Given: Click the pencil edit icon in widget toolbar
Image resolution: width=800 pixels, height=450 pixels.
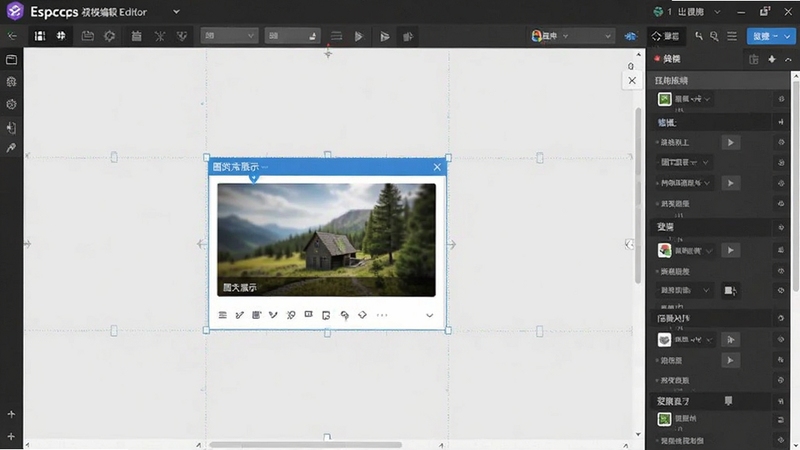Looking at the screenshot, I should [x=239, y=315].
